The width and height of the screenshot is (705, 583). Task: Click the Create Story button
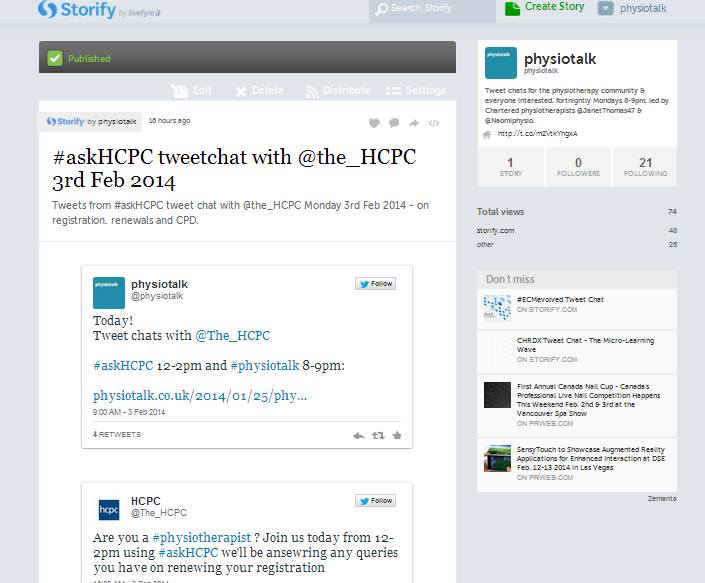click(x=545, y=8)
